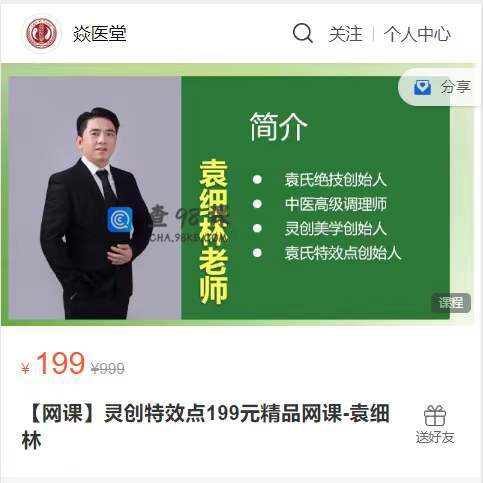Click the gray 课程 badge
The image size is (483, 483).
451,303
